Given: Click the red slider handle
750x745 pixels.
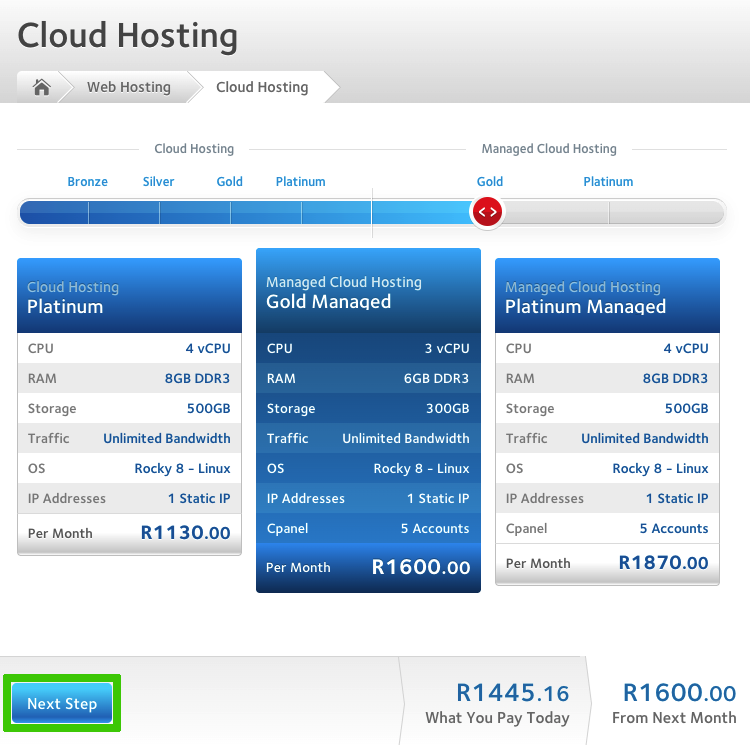Looking at the screenshot, I should tap(487, 212).
